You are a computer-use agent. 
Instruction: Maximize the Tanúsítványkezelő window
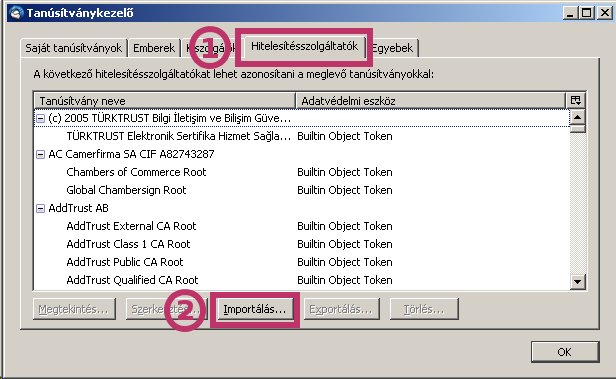pyautogui.click(x=587, y=13)
